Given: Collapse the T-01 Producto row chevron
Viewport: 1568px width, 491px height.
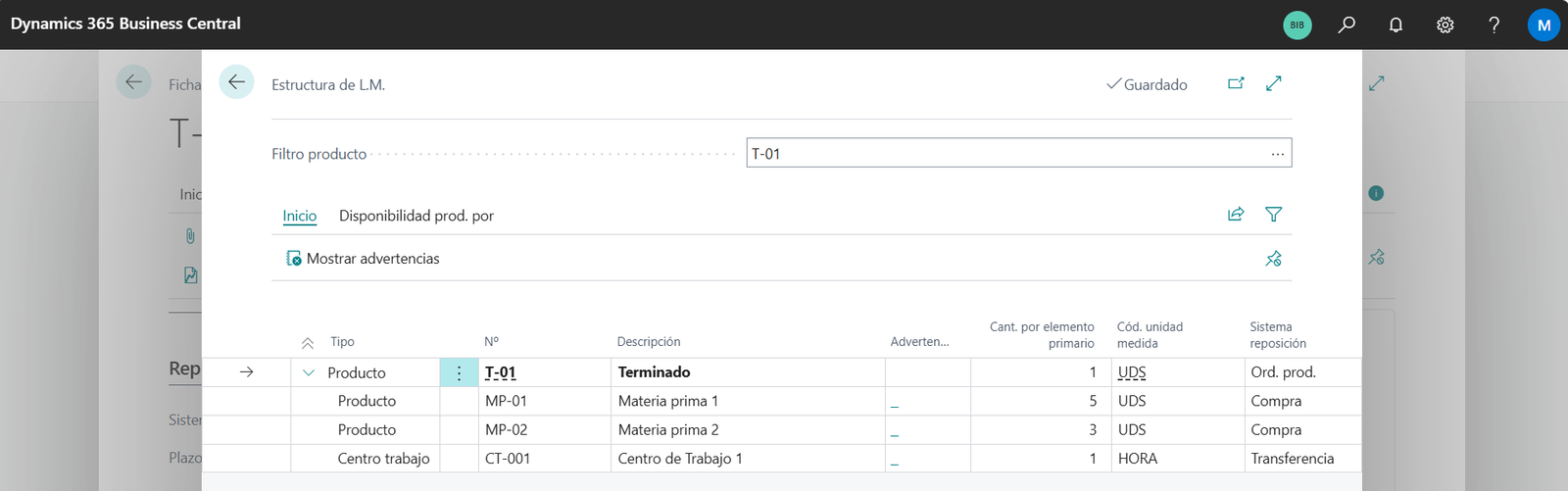Looking at the screenshot, I should coord(309,372).
